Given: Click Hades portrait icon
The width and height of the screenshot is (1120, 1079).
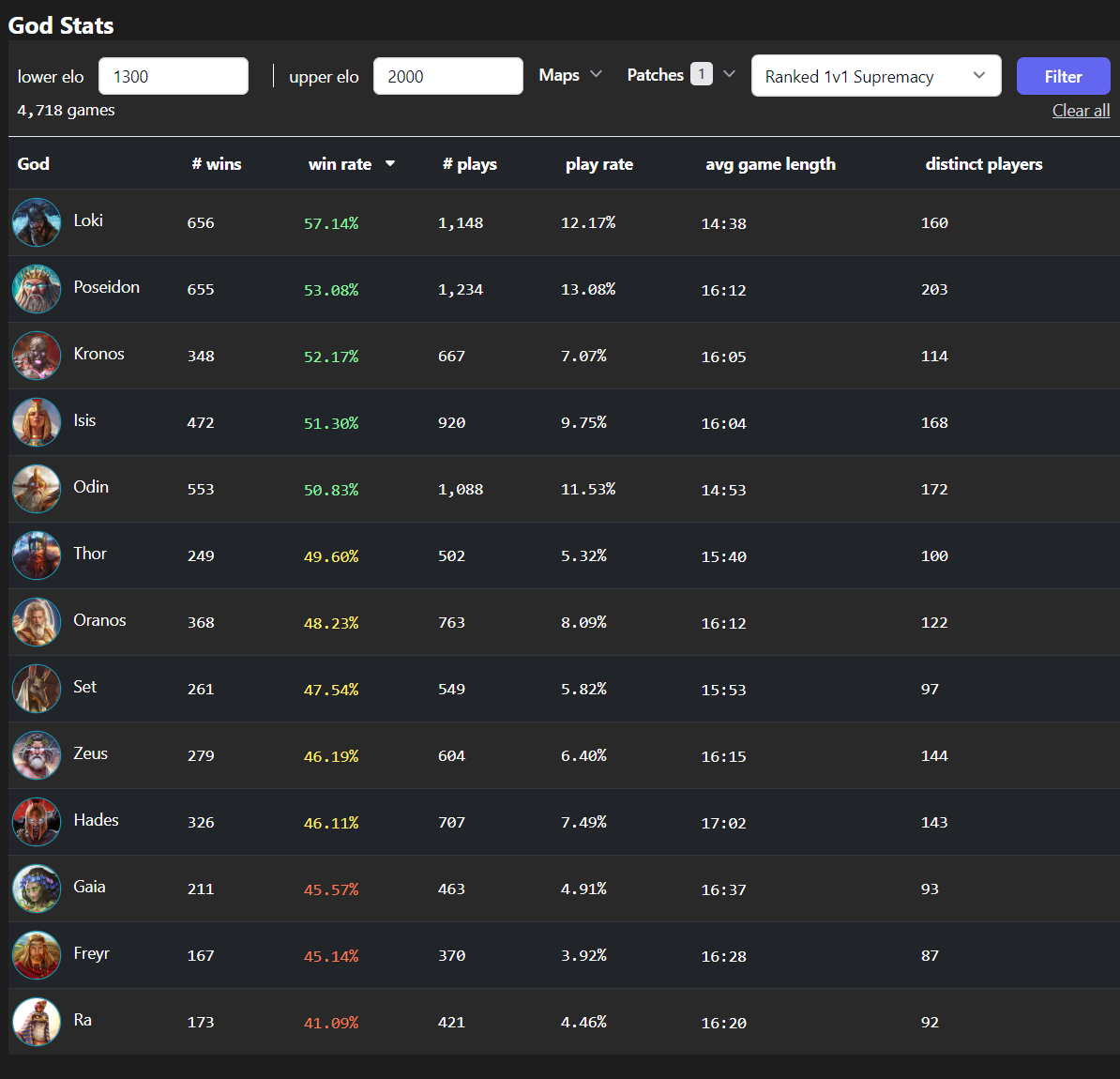Looking at the screenshot, I should pos(37,822).
